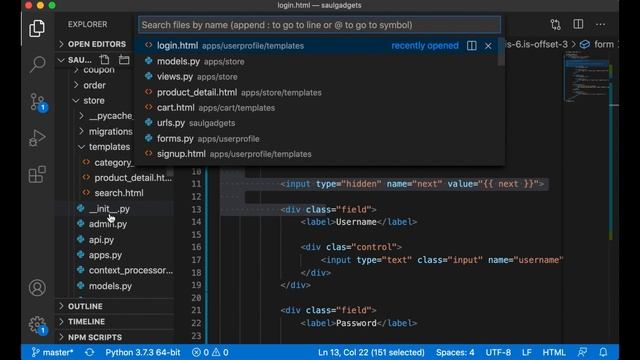Image resolution: width=640 pixels, height=360 pixels.
Task: Select models.py apps/store in quick open
Action: (319, 61)
